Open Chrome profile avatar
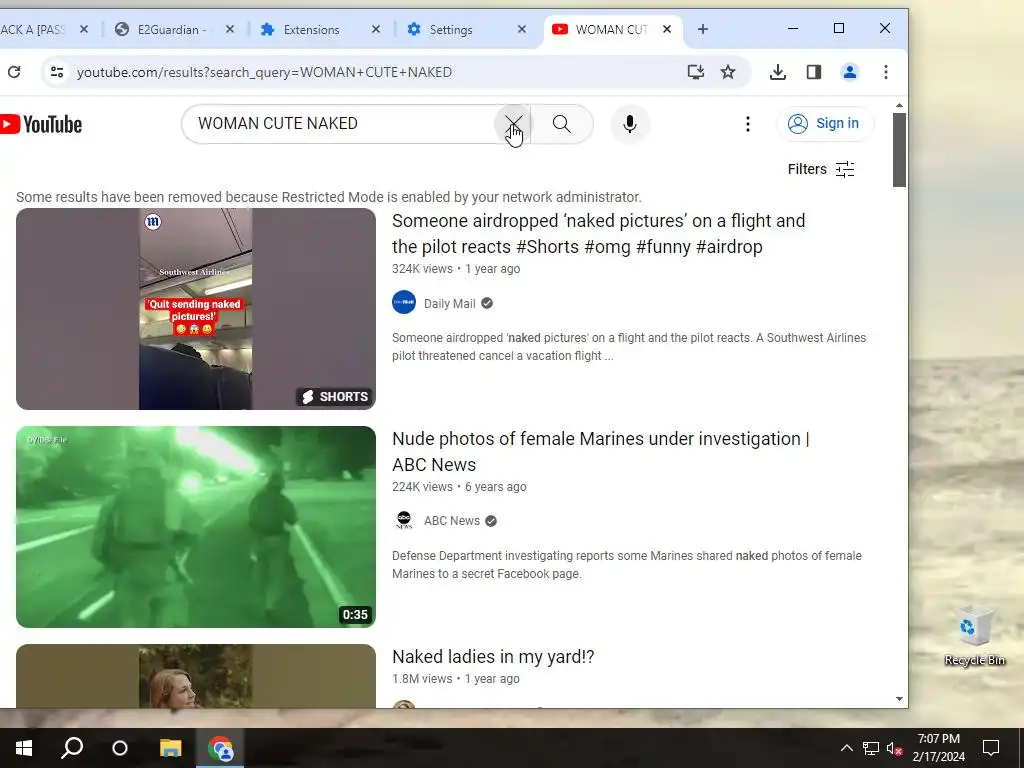 pos(850,72)
